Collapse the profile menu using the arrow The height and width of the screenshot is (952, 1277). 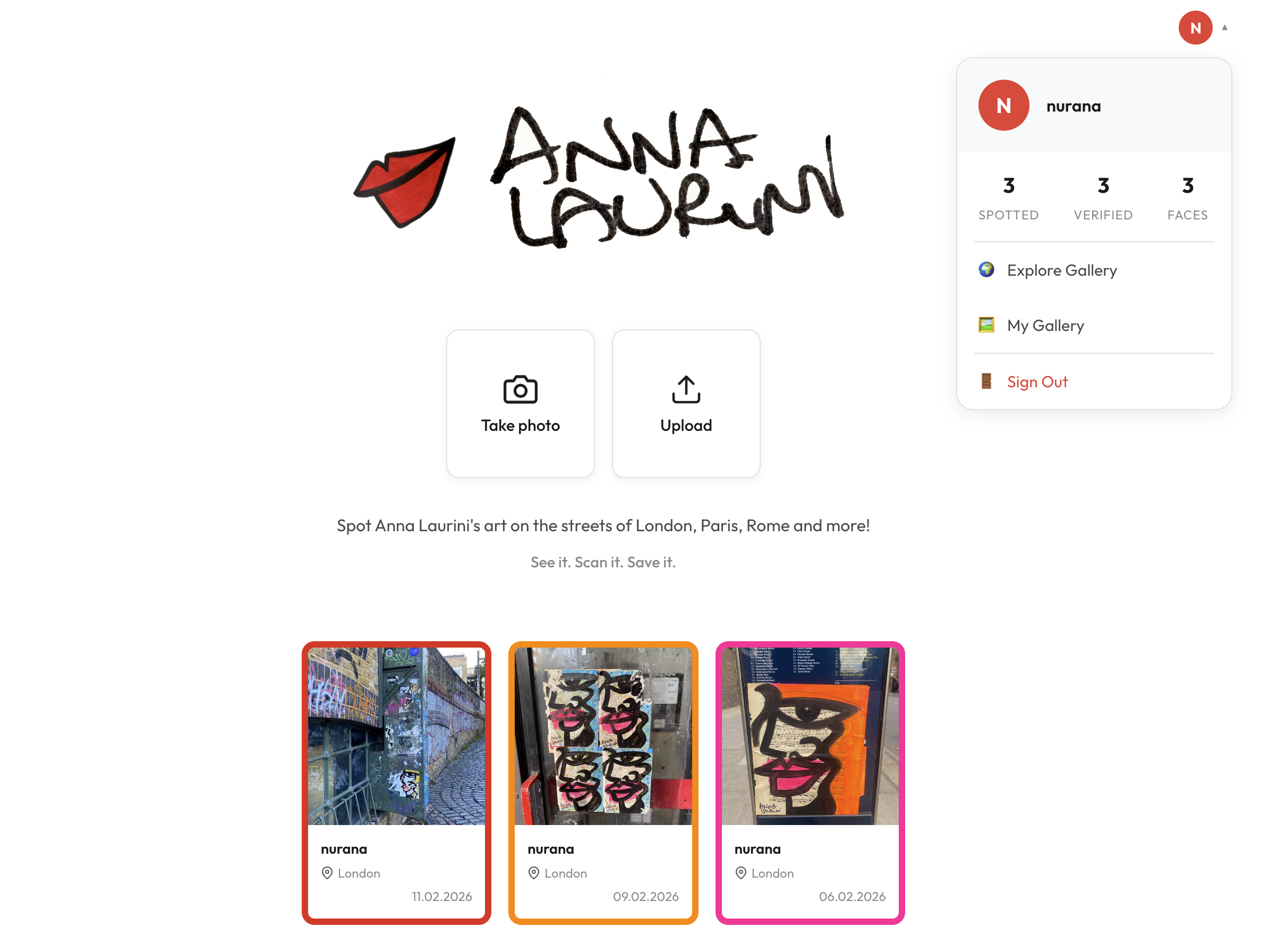click(x=1224, y=27)
